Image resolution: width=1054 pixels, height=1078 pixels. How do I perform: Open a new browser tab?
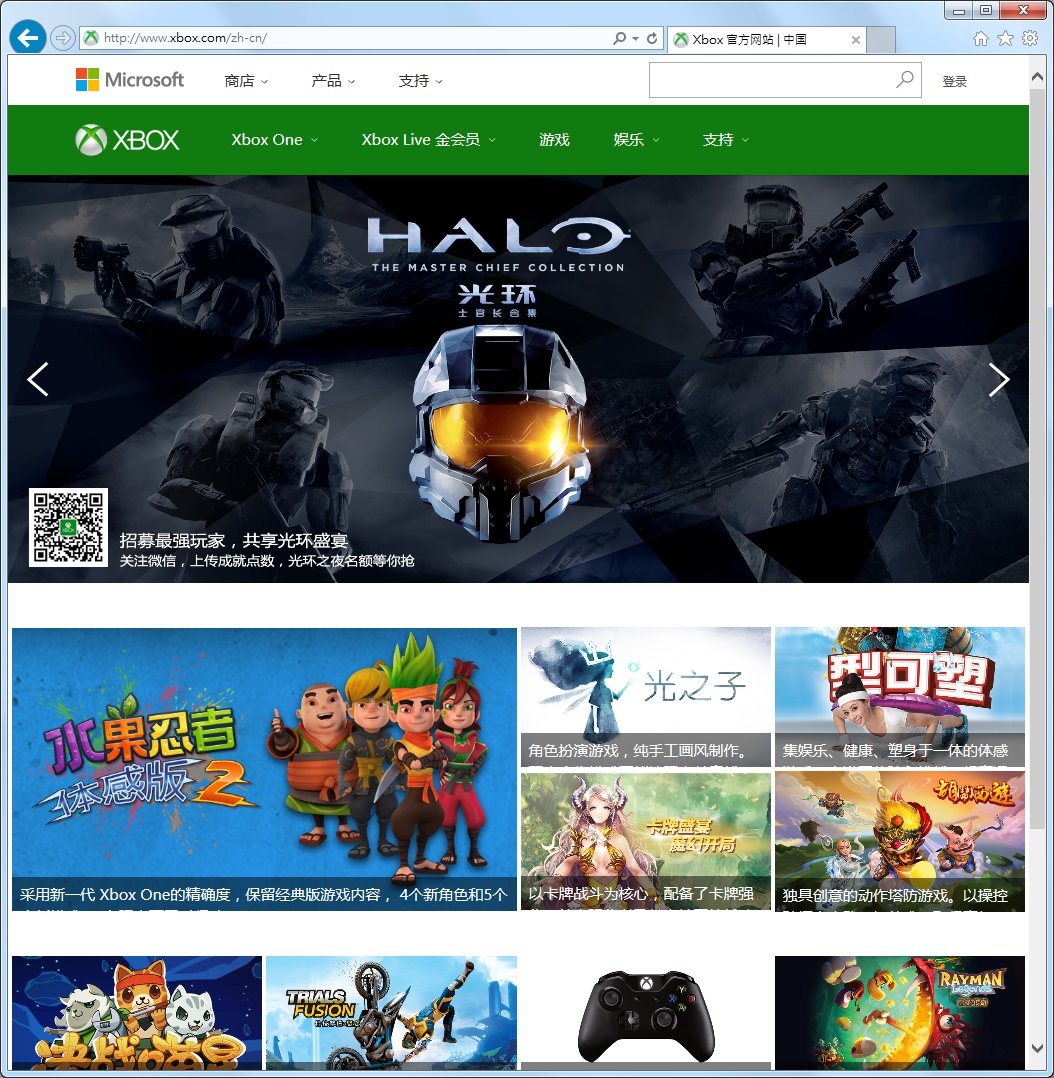click(881, 39)
